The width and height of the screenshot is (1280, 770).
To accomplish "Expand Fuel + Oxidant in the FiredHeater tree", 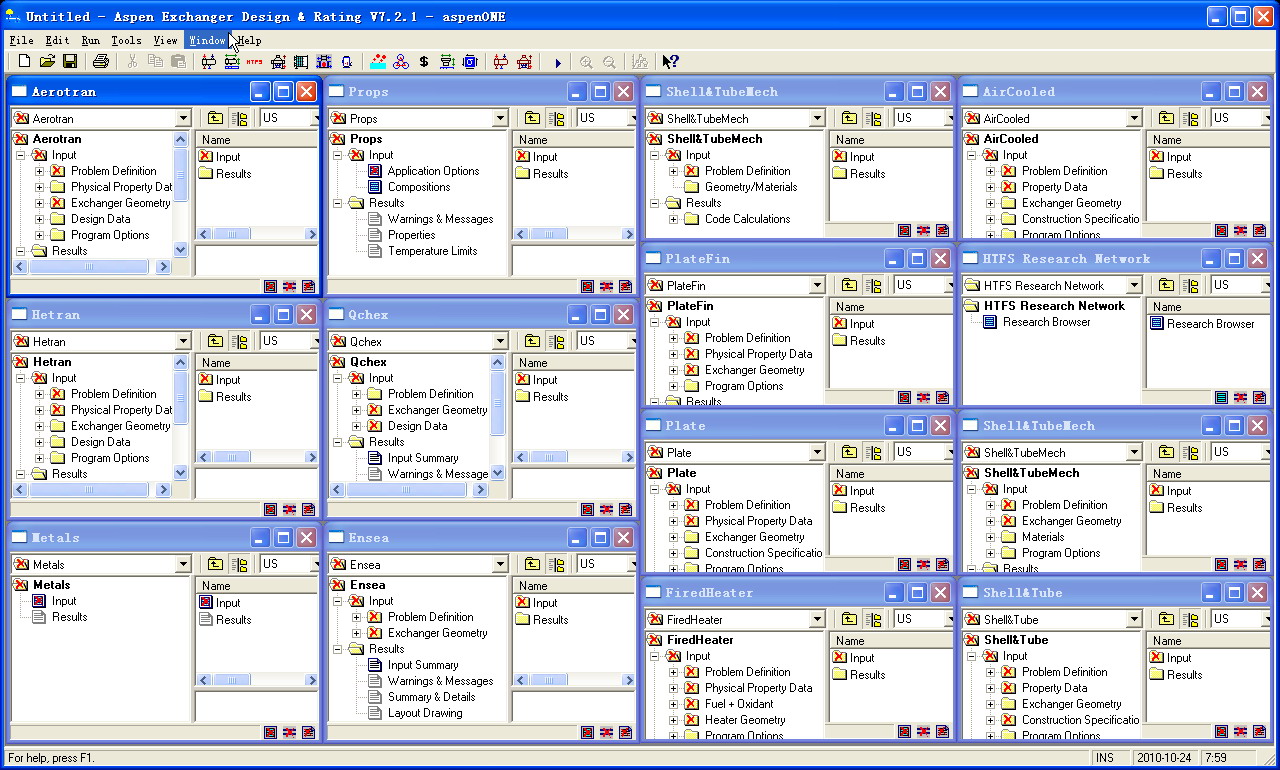I will pos(674,704).
